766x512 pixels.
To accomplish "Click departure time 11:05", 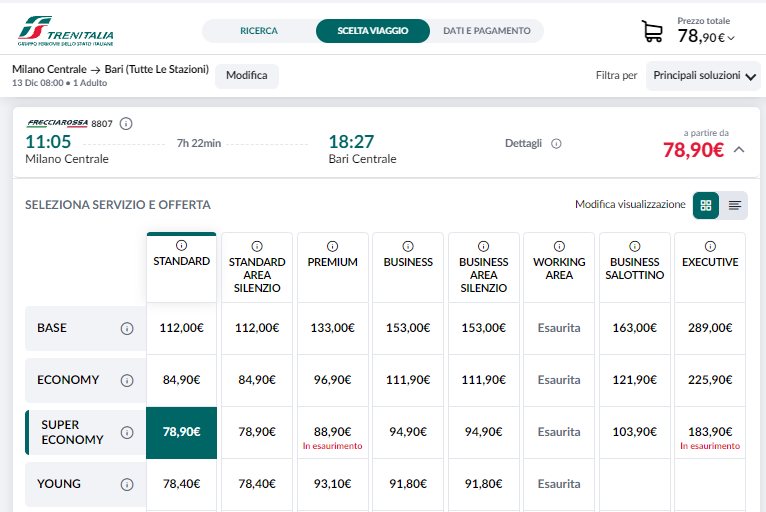I will [48, 142].
